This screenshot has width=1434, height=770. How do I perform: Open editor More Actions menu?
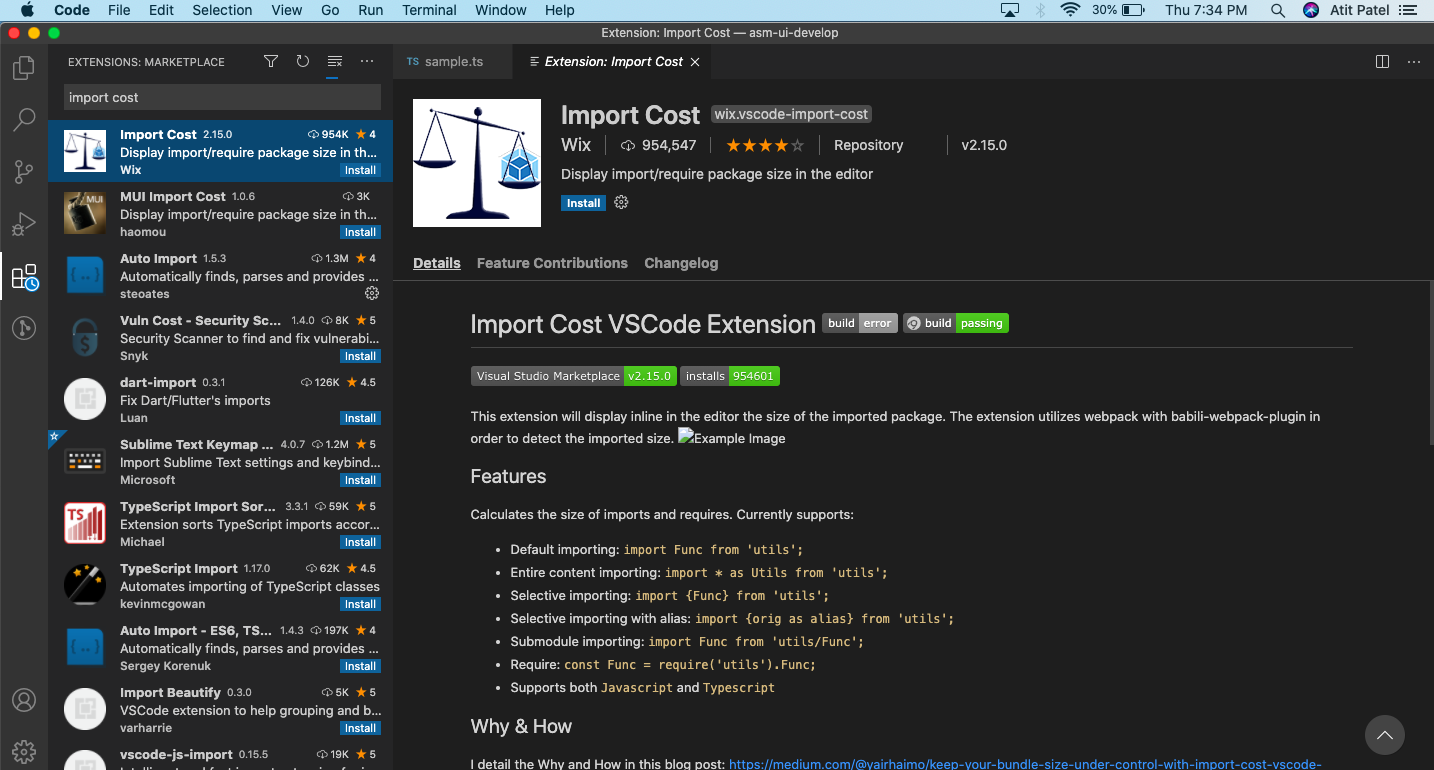tap(1414, 61)
